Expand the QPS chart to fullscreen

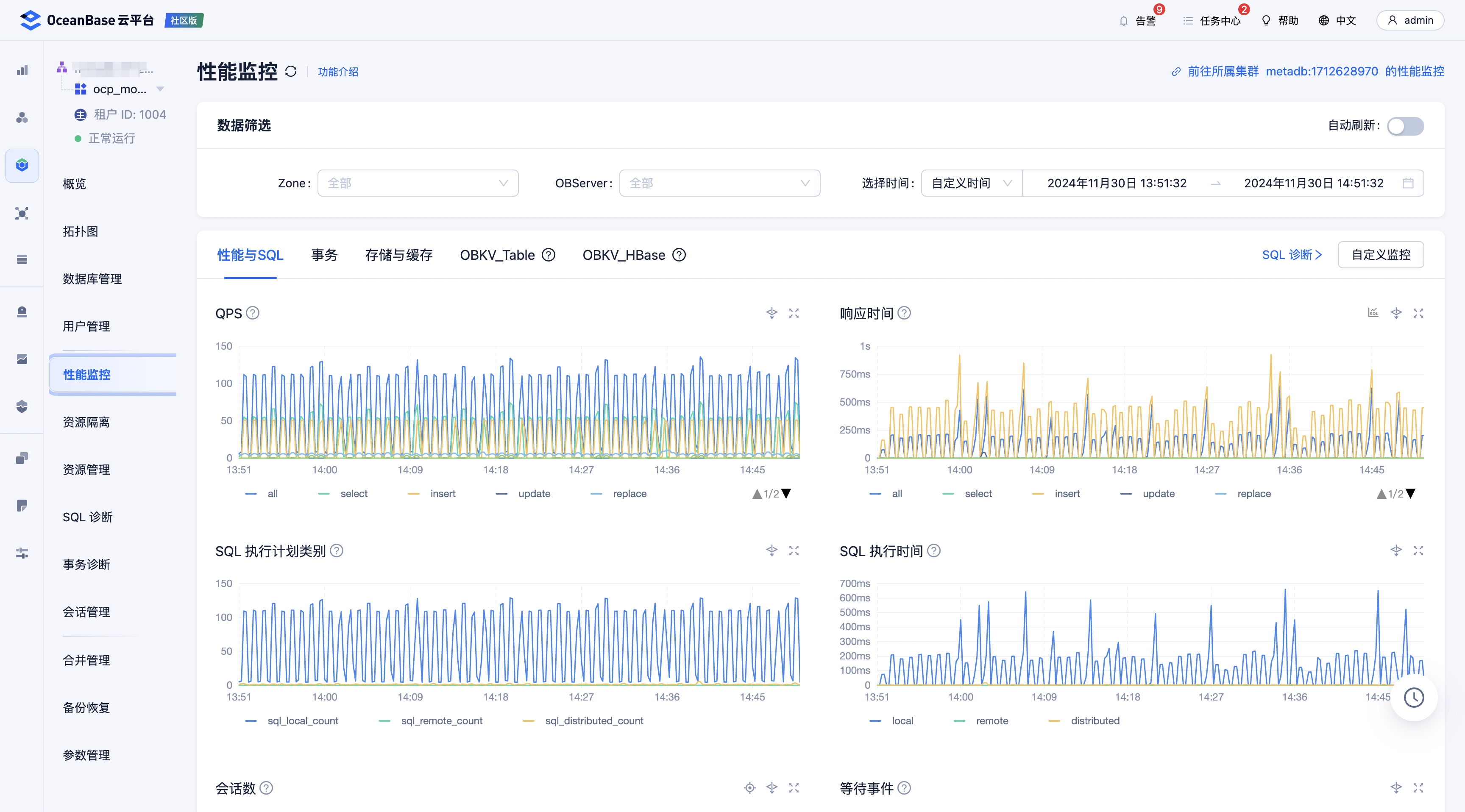(x=794, y=313)
